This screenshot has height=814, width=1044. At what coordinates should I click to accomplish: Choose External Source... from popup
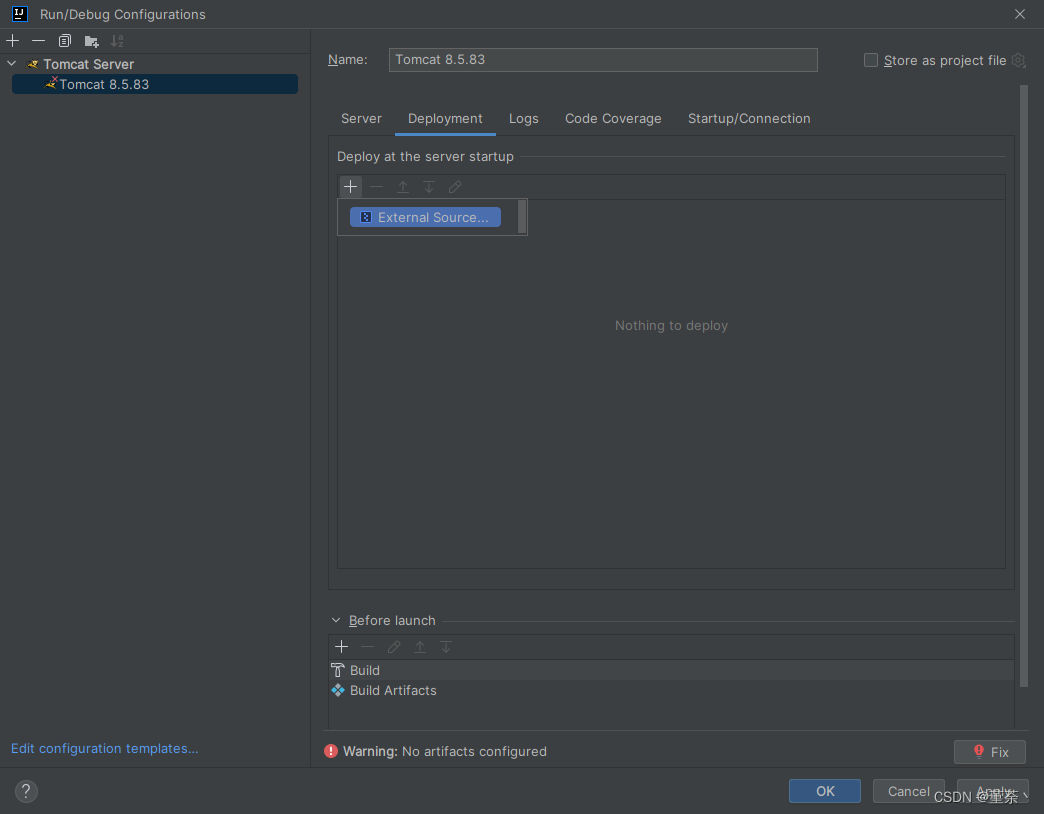pyautogui.click(x=425, y=217)
